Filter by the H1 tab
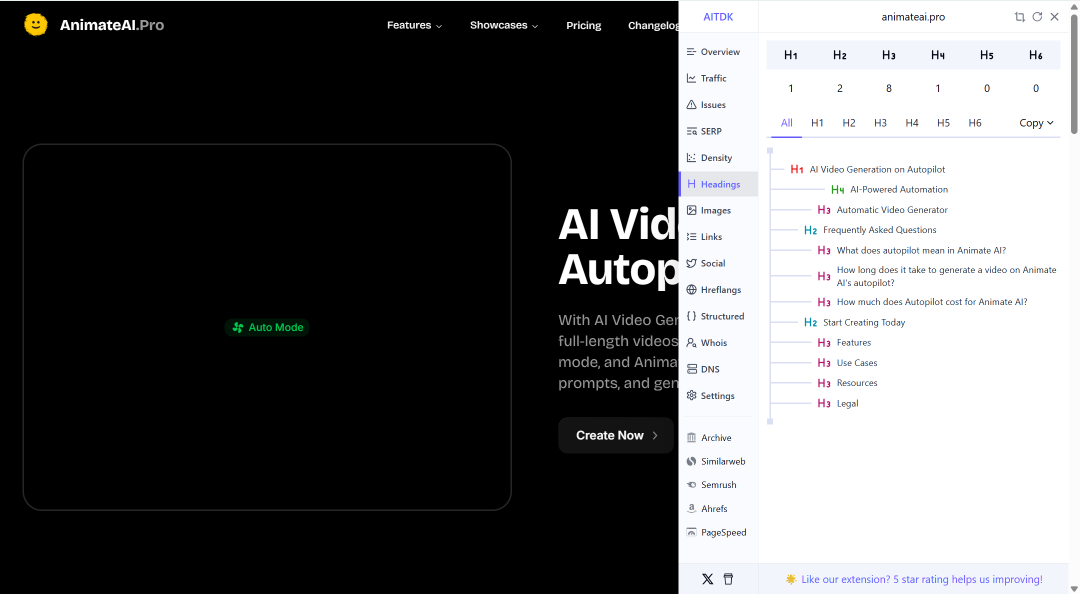Screen dimensions: 1080x594 coord(818,123)
